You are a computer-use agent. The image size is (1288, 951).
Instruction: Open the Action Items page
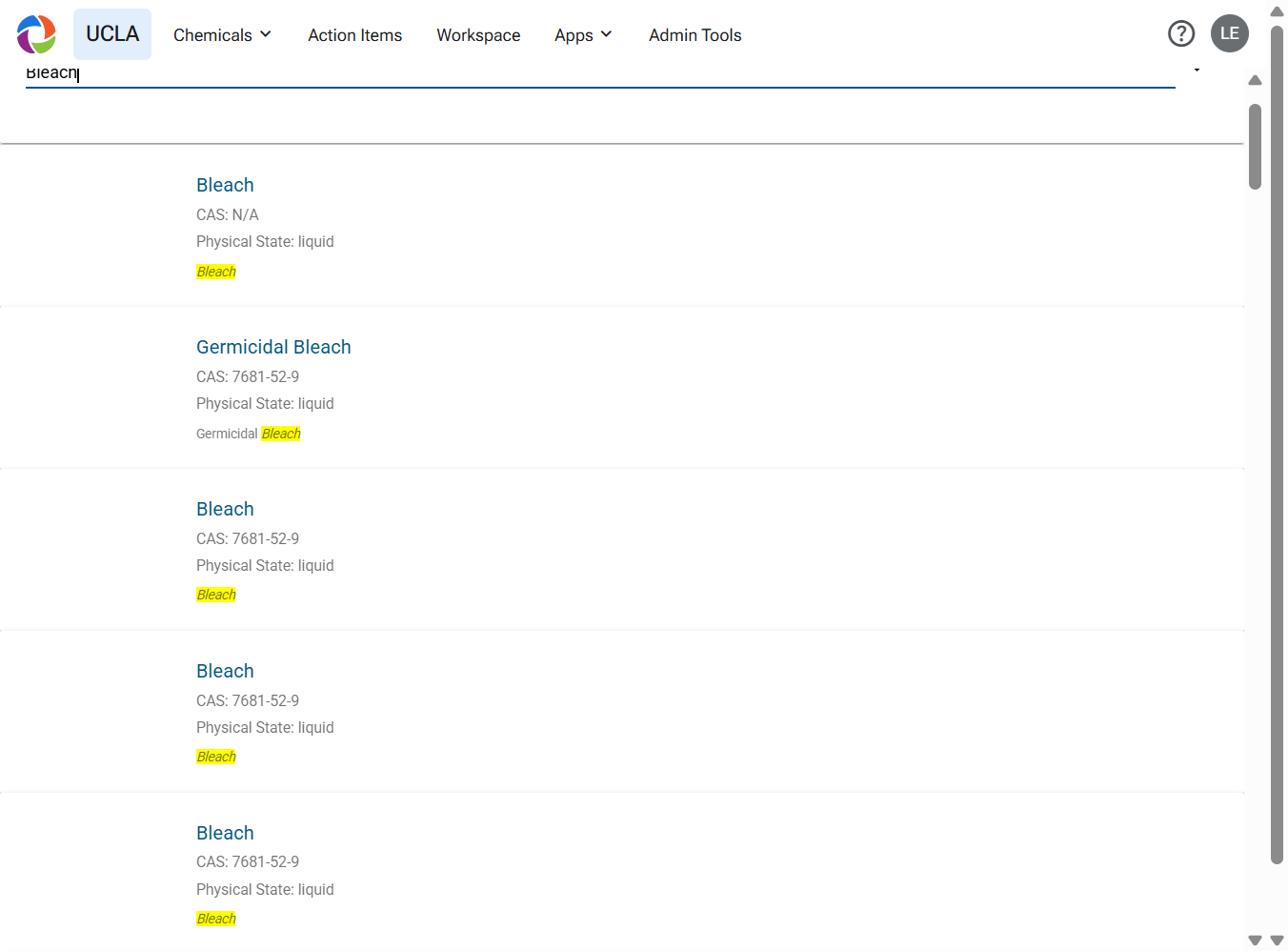(x=354, y=35)
